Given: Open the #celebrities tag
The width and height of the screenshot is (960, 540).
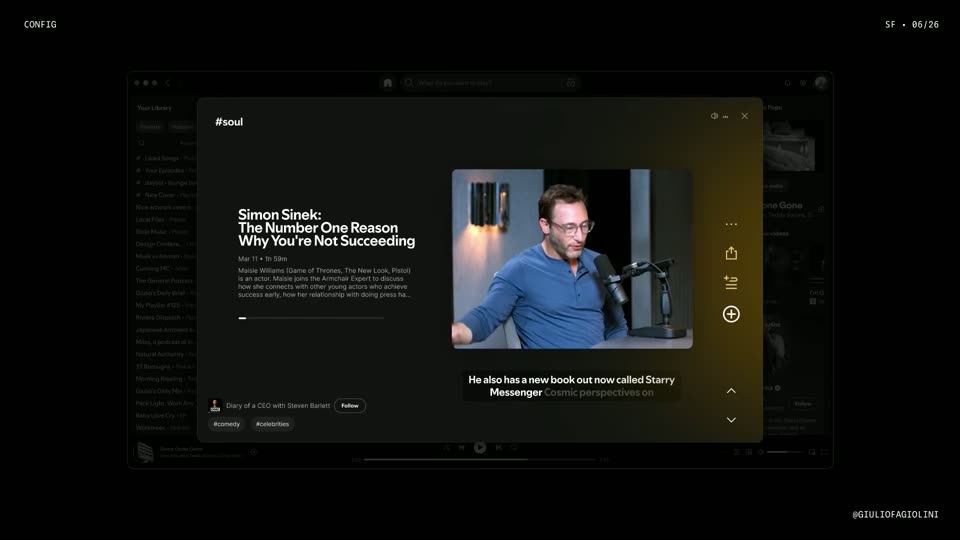Looking at the screenshot, I should coord(272,424).
